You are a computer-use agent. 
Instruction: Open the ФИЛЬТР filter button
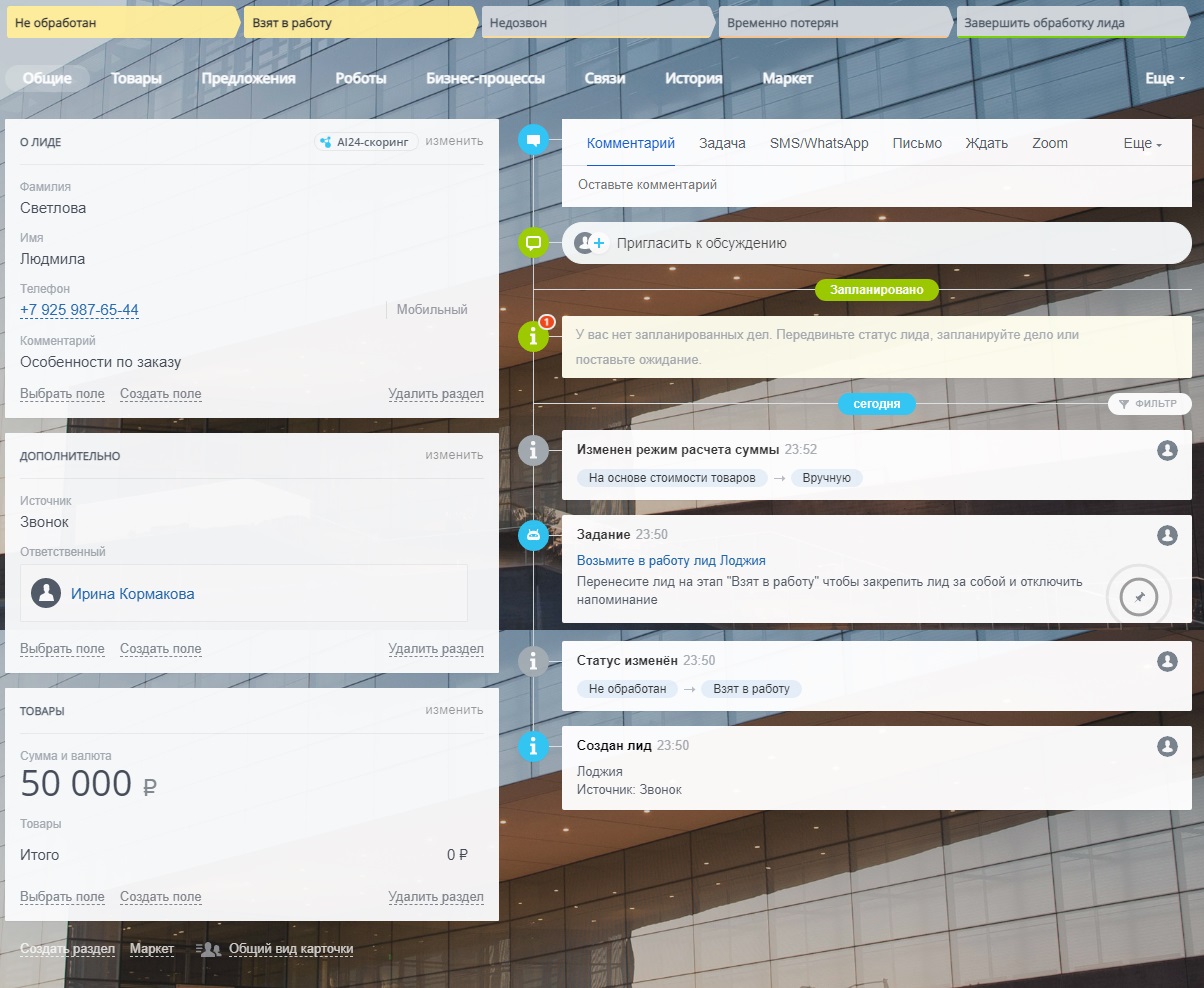pos(1149,404)
